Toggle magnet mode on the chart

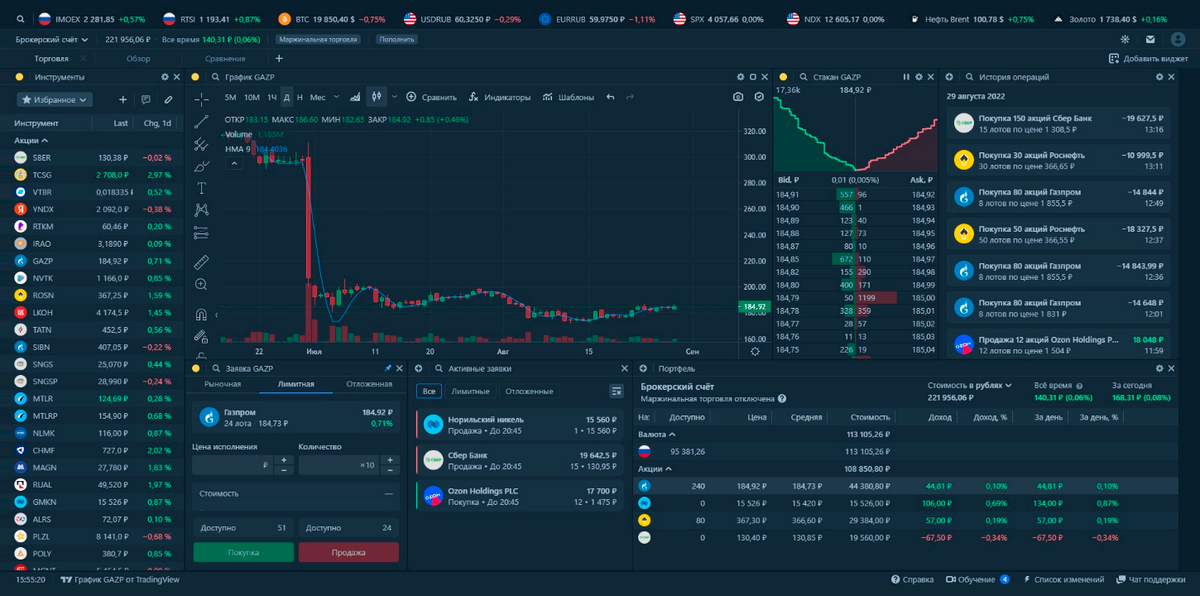coord(201,313)
